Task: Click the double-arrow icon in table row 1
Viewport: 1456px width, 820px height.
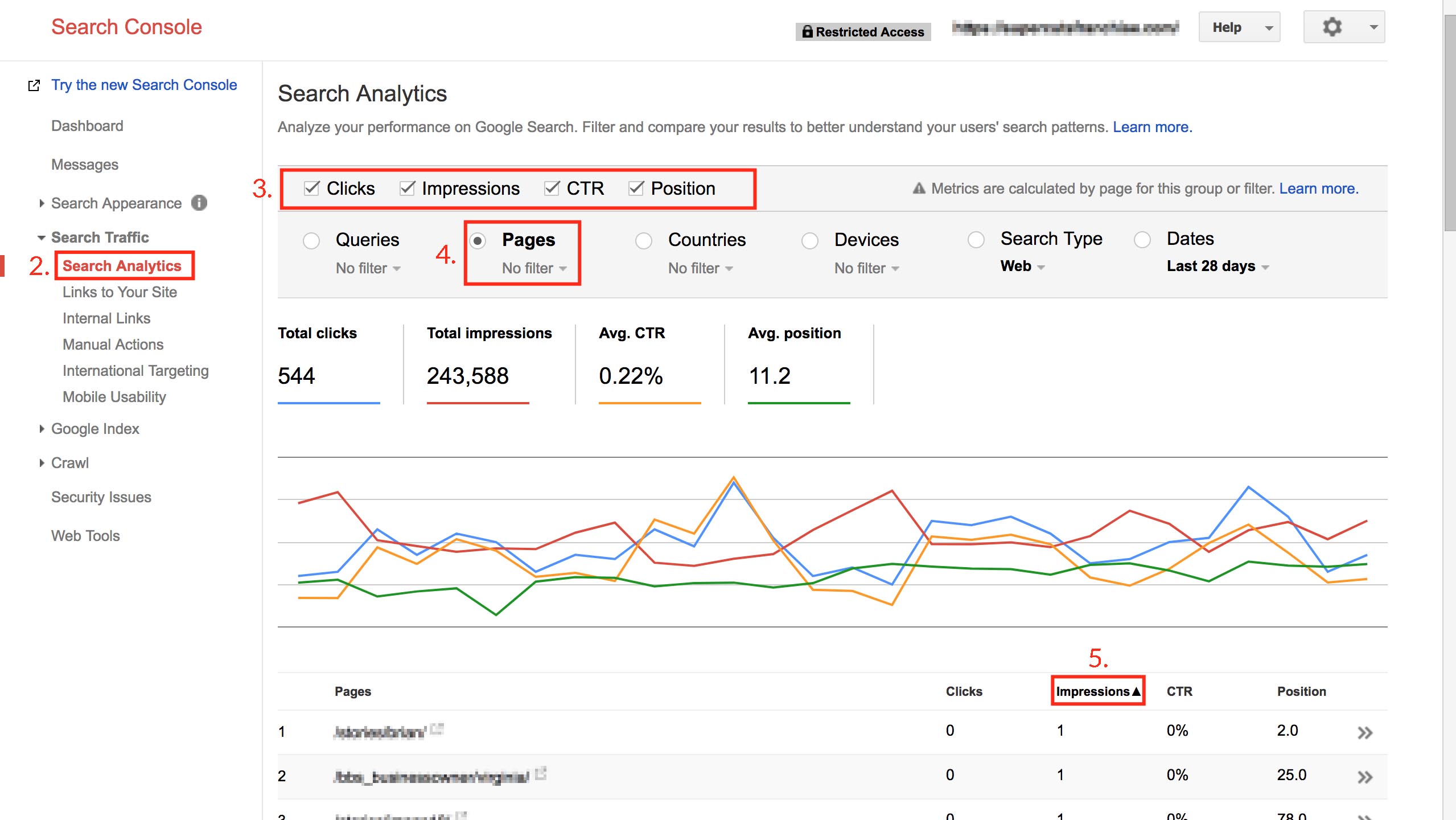Action: click(x=1365, y=732)
